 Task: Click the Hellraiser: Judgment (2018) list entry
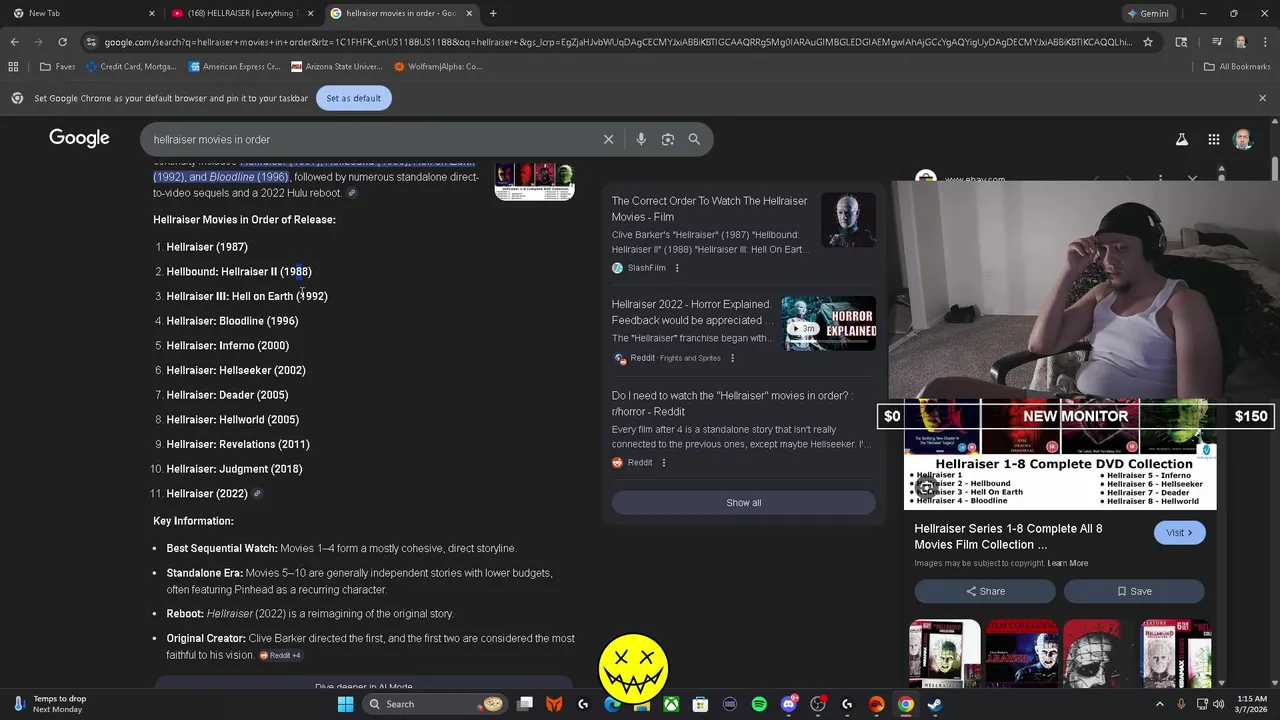click(234, 469)
